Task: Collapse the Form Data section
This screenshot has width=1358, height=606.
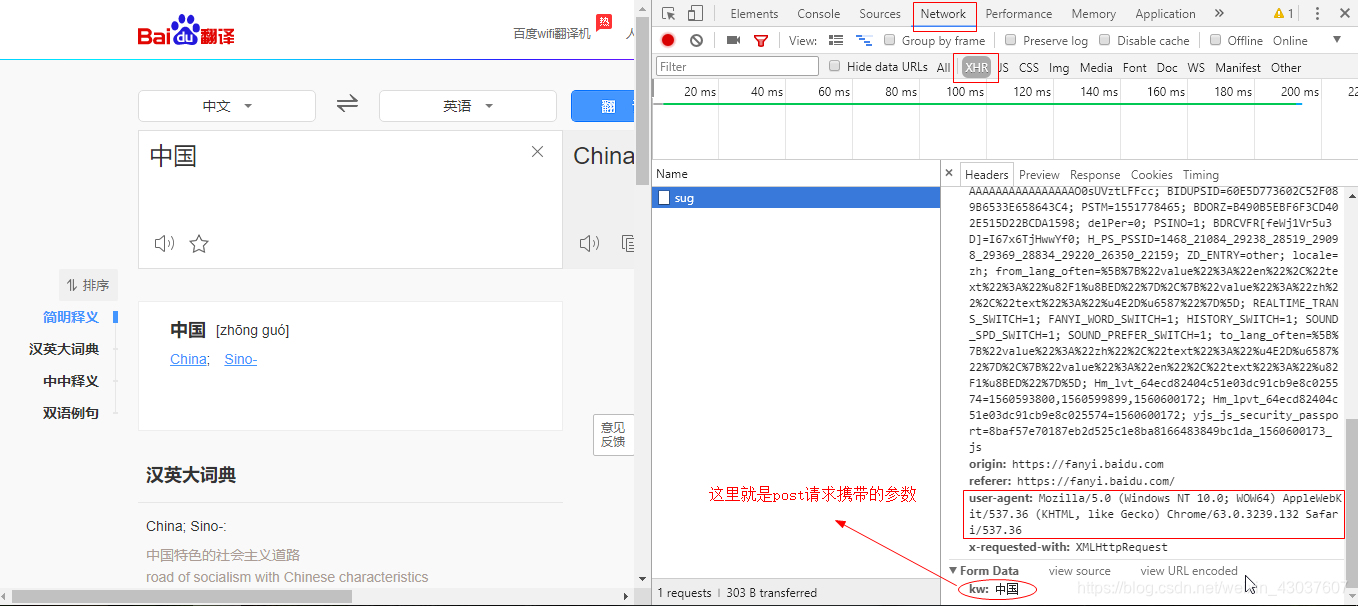Action: click(952, 571)
